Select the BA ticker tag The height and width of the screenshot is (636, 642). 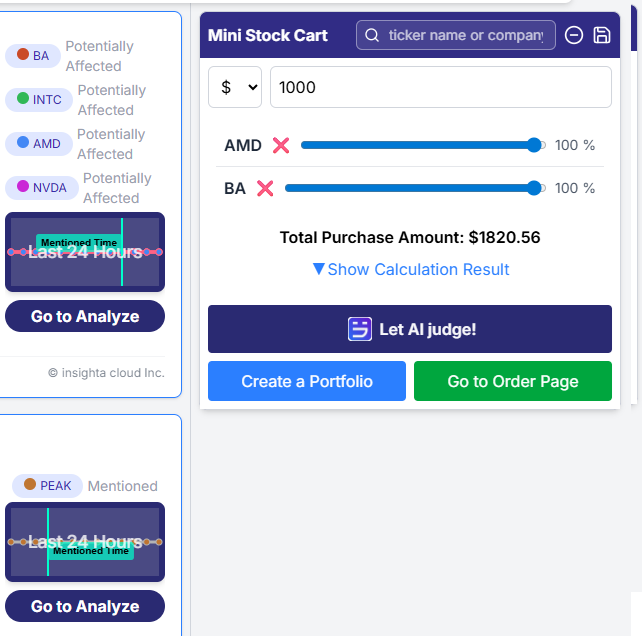[33, 56]
